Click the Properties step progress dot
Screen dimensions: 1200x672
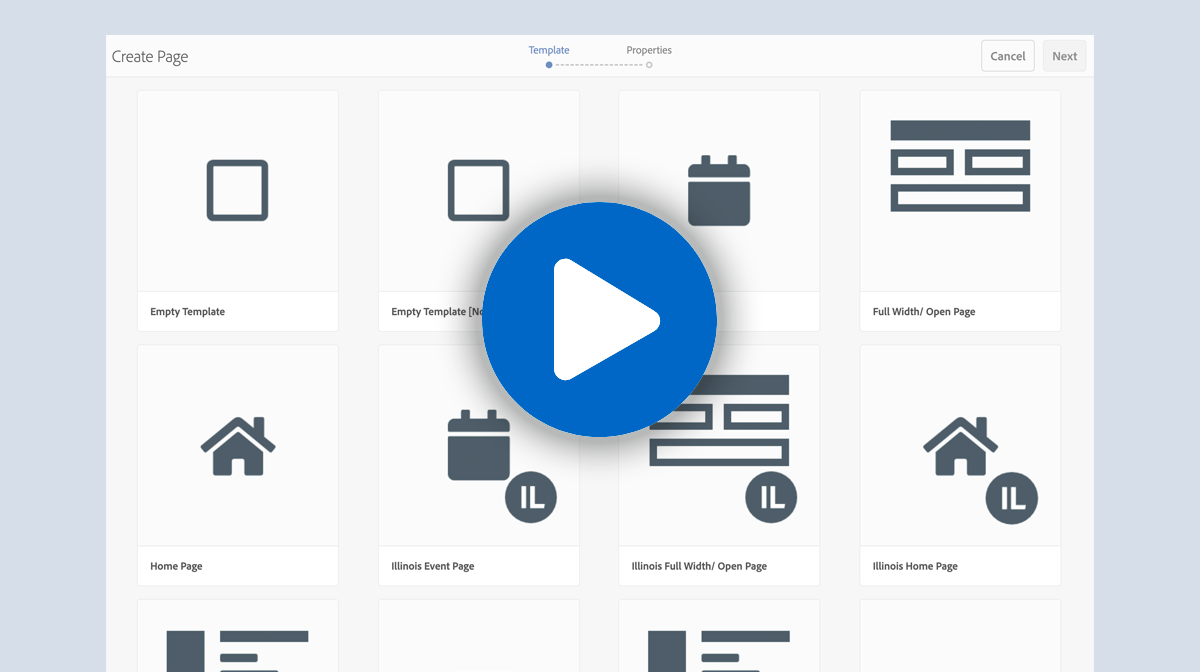click(x=649, y=65)
